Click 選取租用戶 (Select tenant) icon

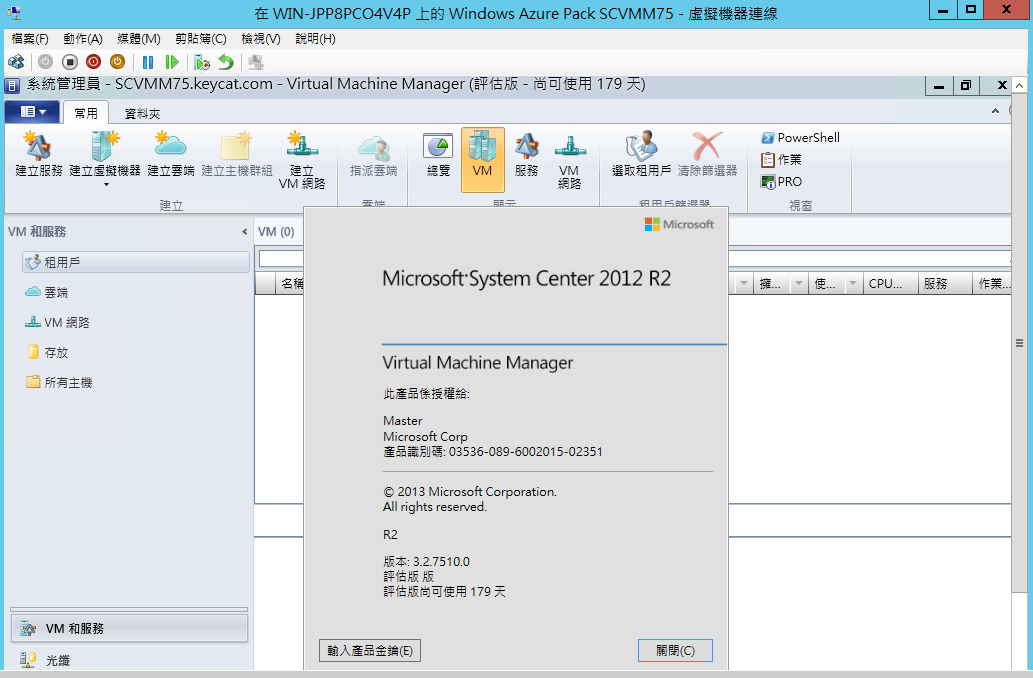(641, 154)
